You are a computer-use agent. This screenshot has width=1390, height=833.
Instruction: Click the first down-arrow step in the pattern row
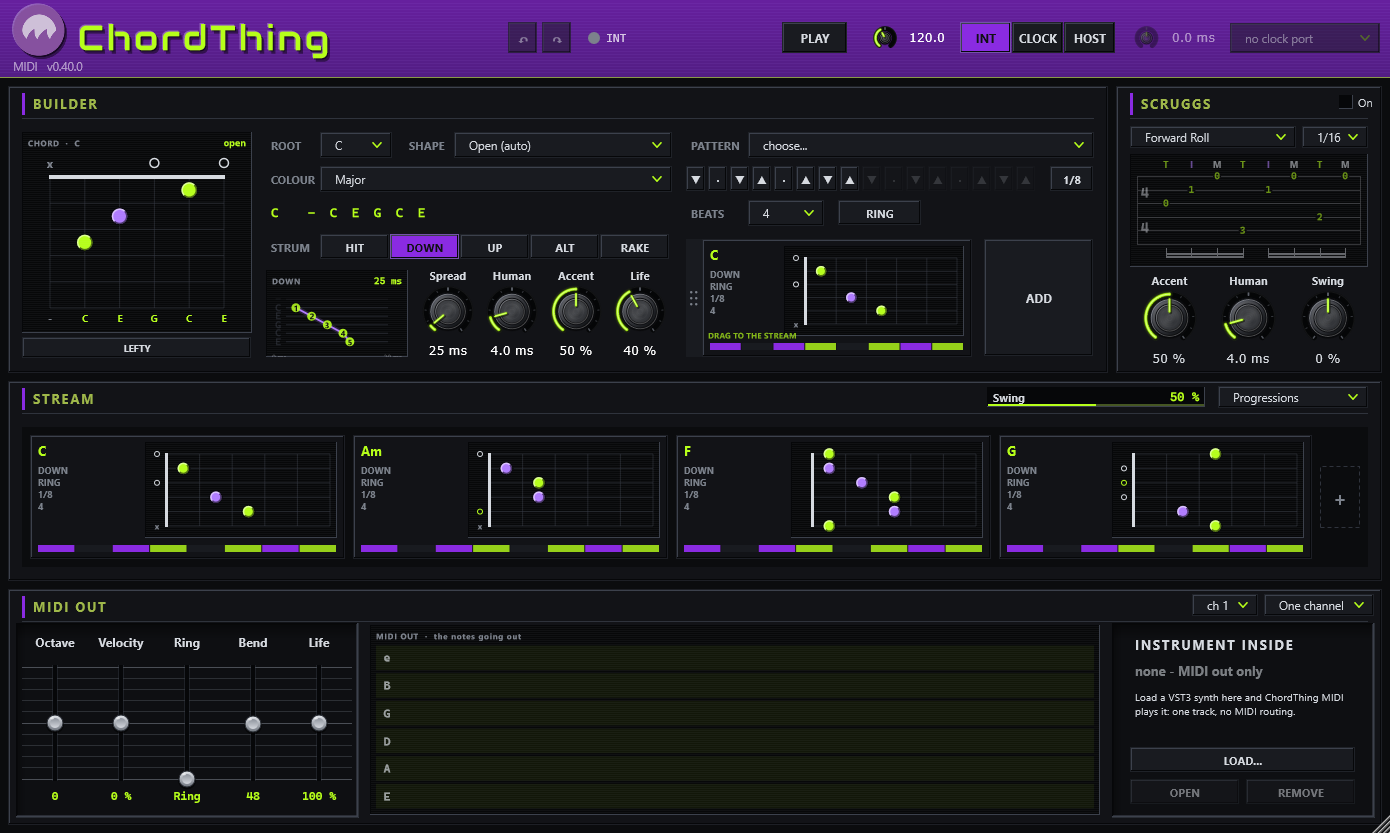tap(696, 180)
